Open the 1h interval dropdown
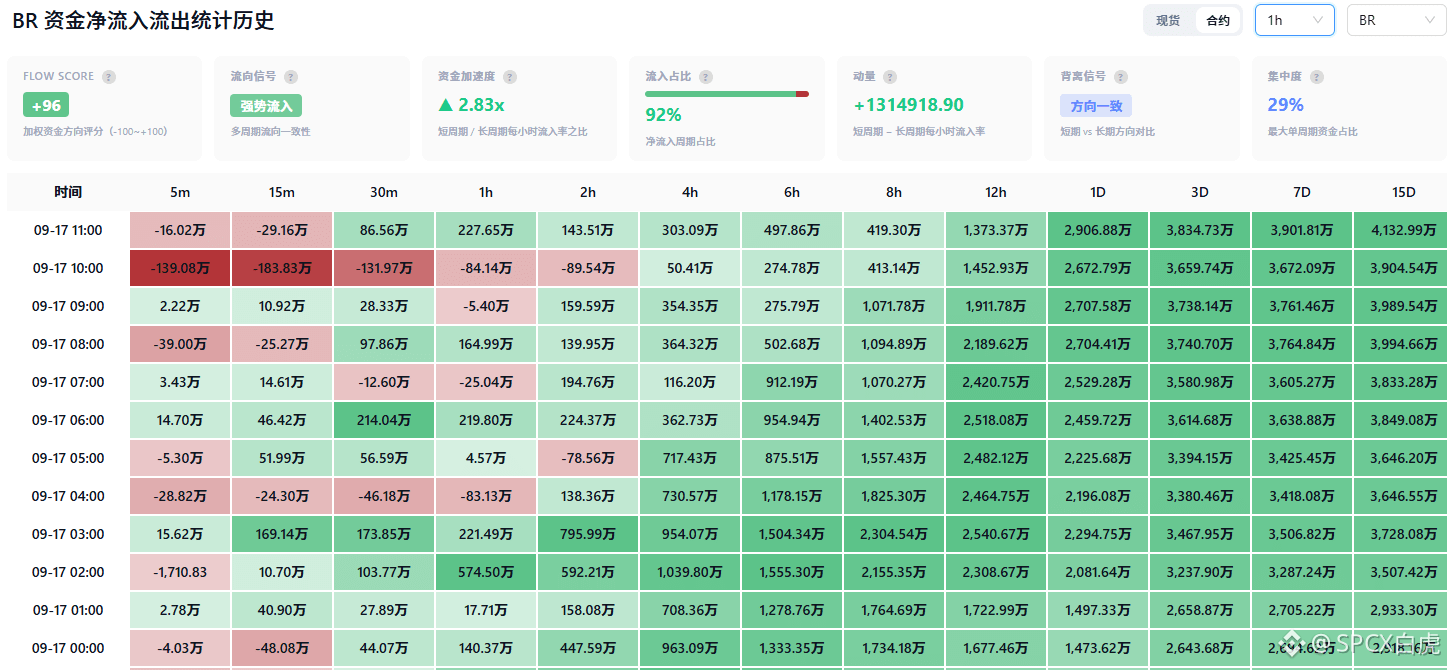Screen dimensions: 1449x670 point(1295,20)
